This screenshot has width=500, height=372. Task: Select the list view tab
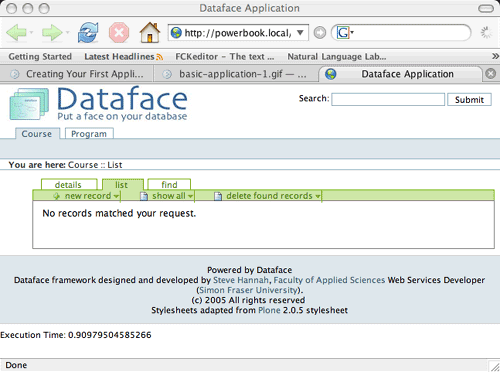coord(122,184)
